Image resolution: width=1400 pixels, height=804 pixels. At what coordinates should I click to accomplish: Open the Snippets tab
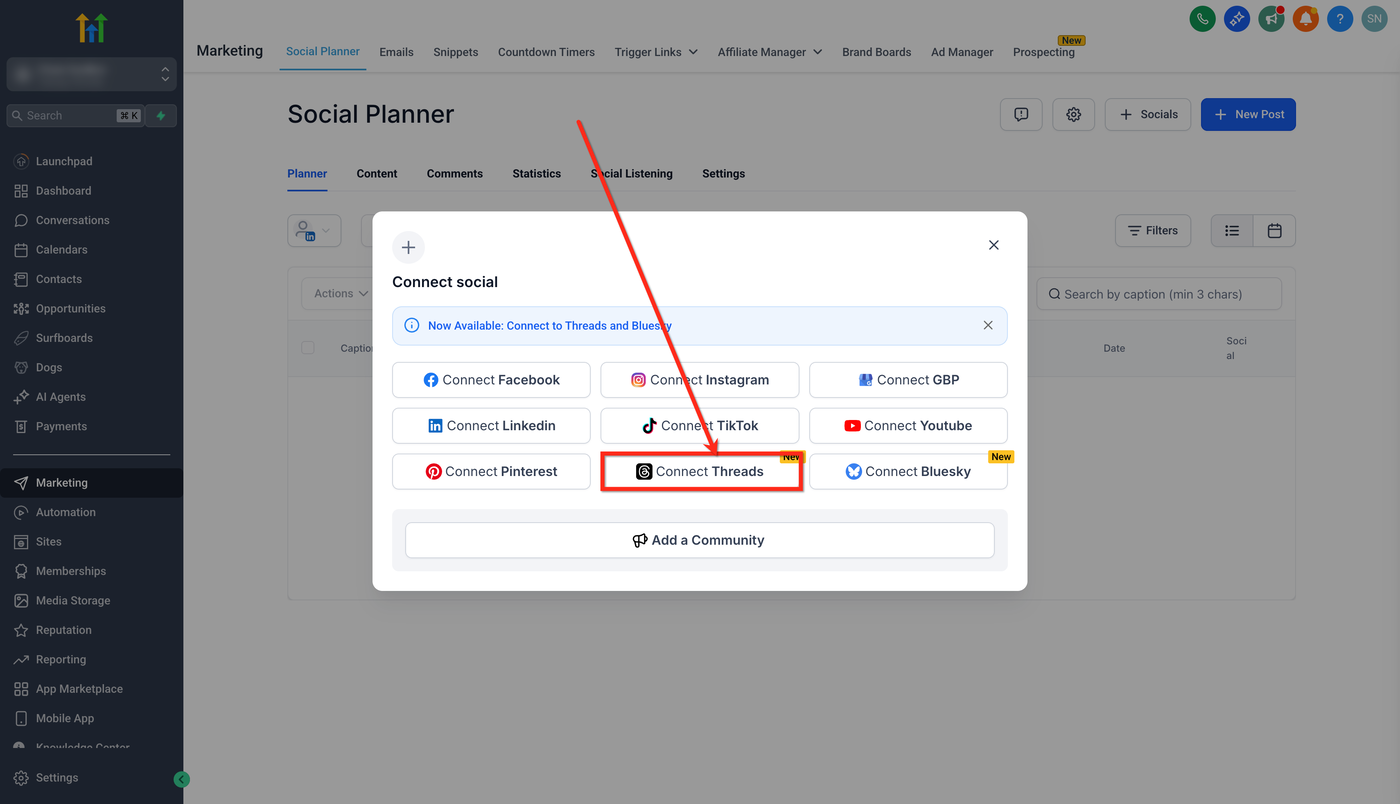[x=456, y=52]
